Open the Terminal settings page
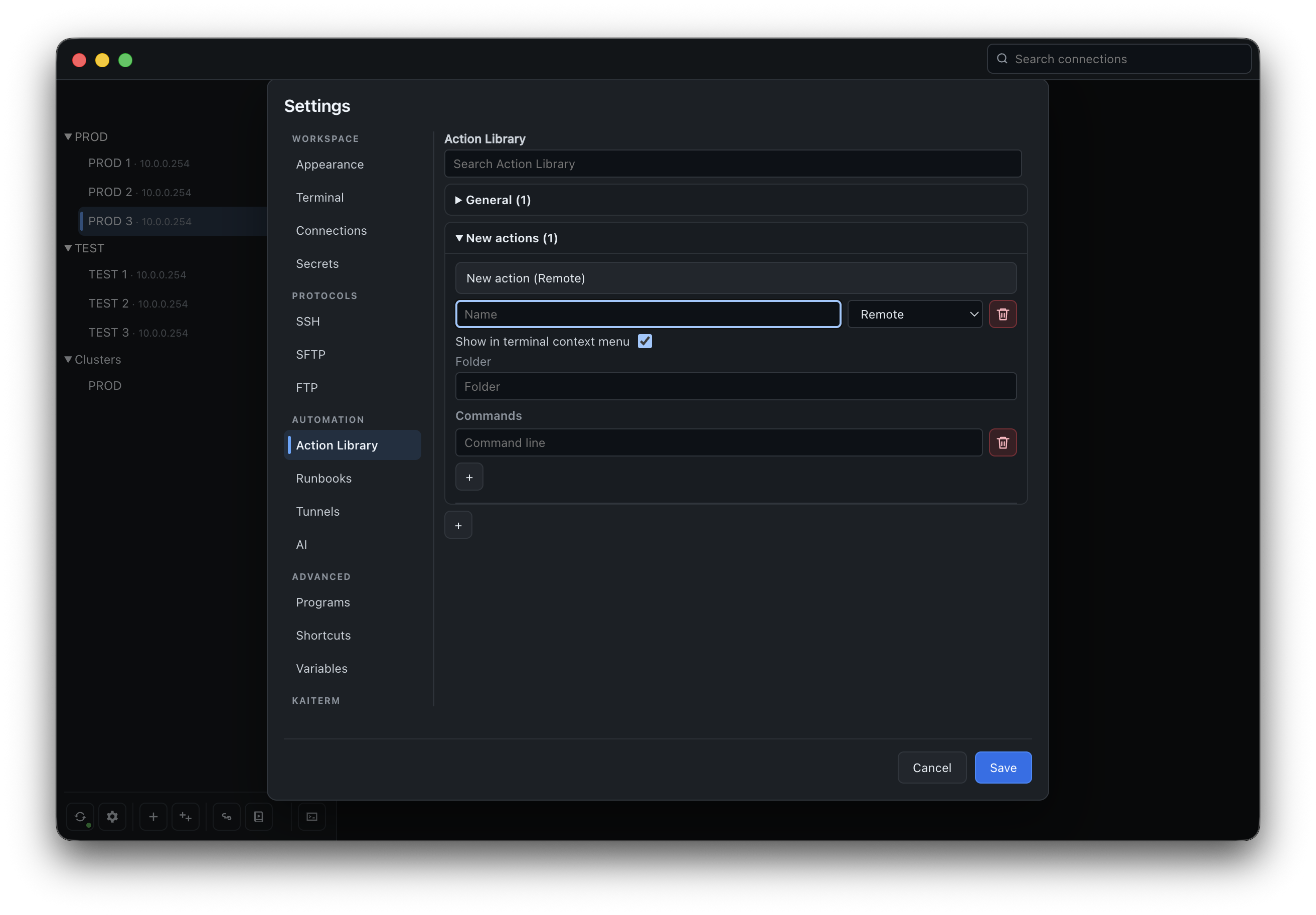1316x915 pixels. (353, 197)
